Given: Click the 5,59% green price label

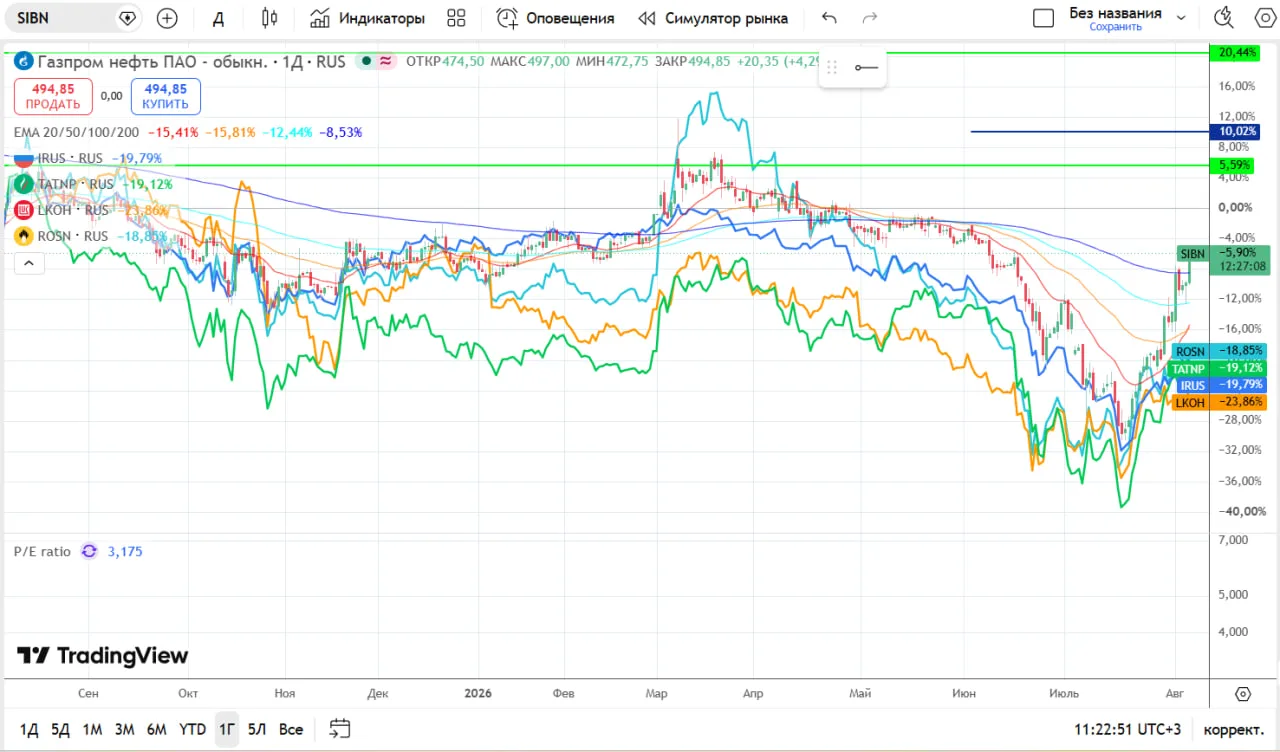Looking at the screenshot, I should click(x=1233, y=164).
